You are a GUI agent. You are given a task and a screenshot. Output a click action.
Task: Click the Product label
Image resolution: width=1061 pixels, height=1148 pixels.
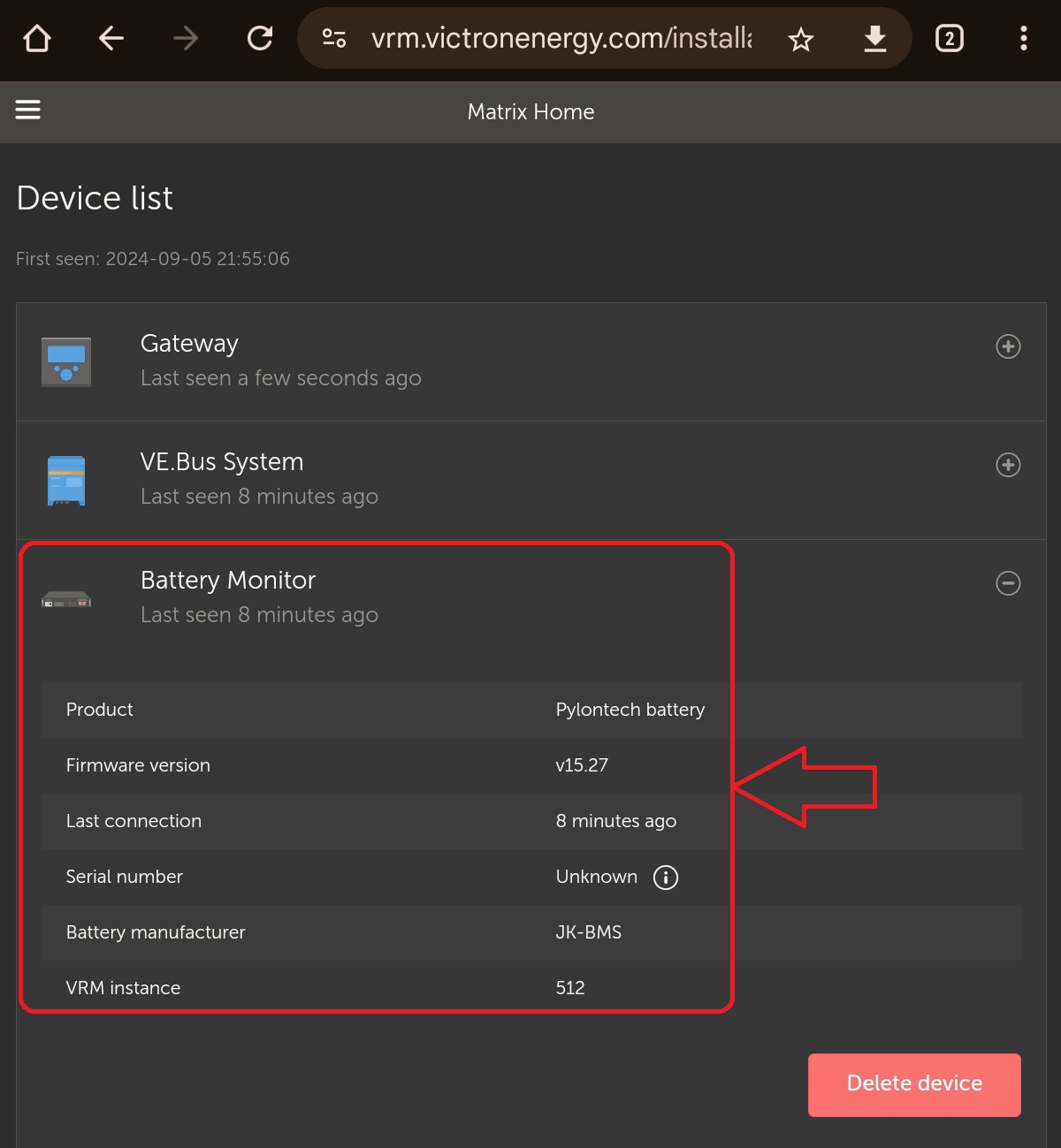click(100, 710)
